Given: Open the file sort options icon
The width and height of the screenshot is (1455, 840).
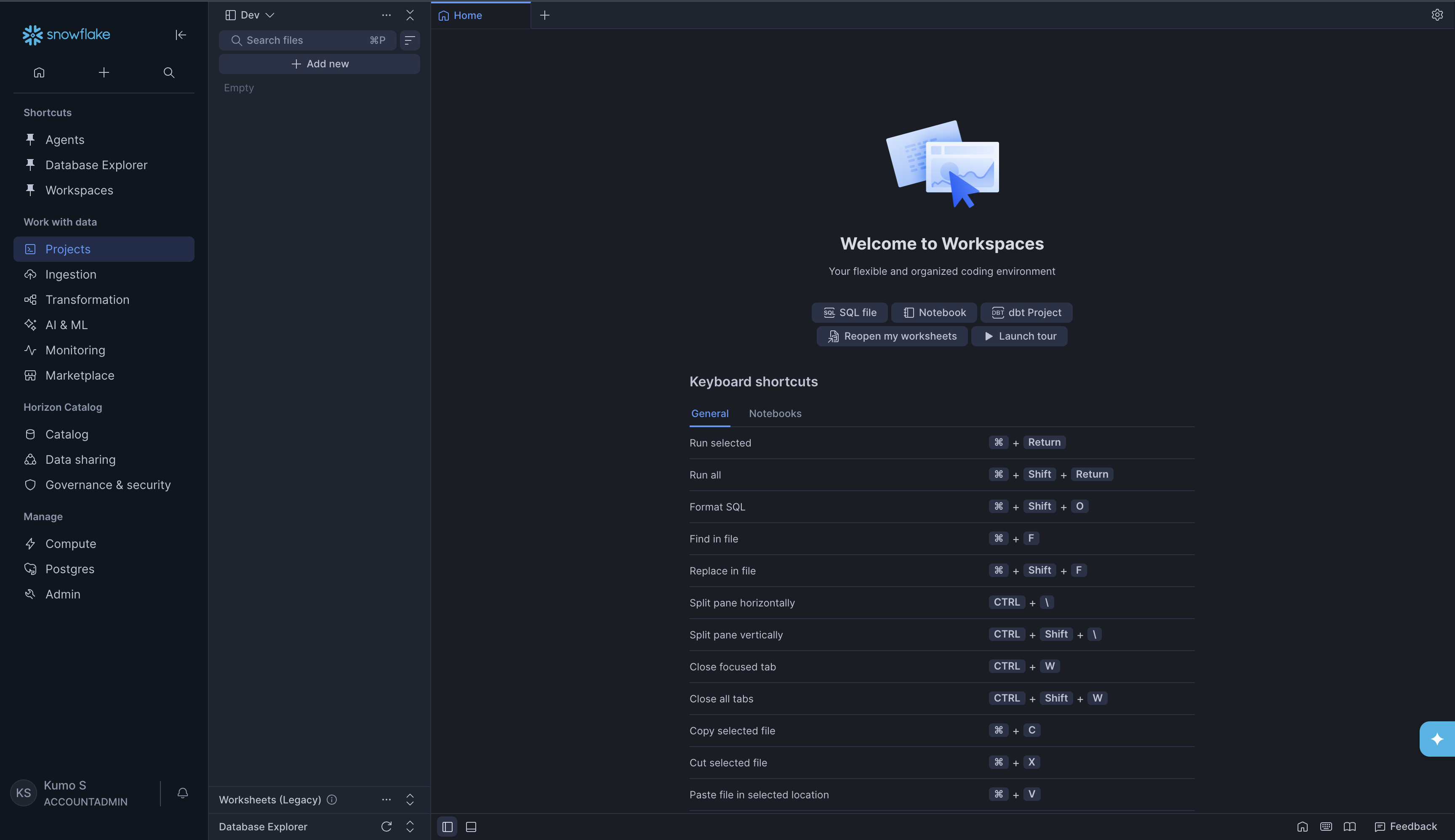Looking at the screenshot, I should [409, 40].
